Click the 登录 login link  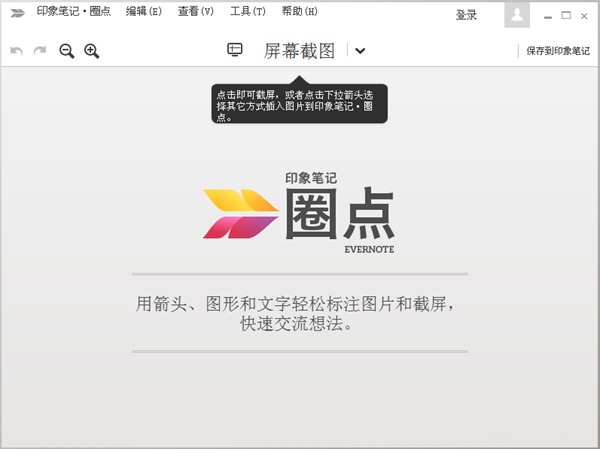(466, 15)
